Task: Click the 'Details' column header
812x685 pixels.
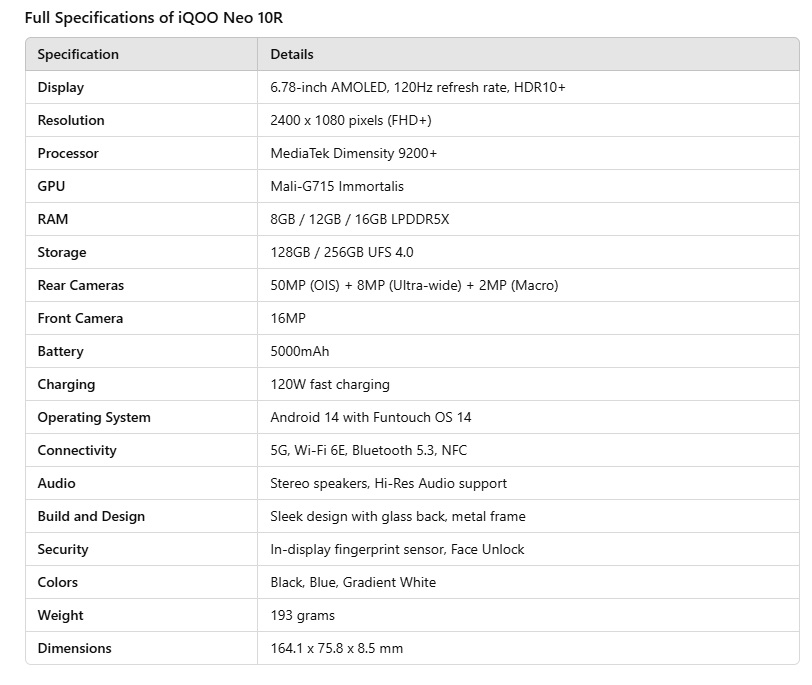Action: tap(292, 54)
